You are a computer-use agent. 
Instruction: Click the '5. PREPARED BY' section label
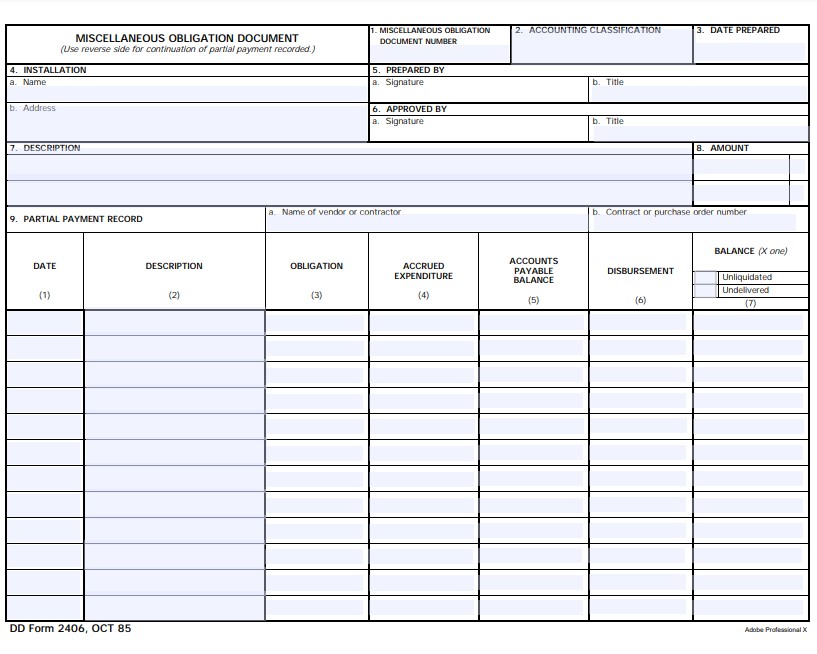(x=408, y=70)
